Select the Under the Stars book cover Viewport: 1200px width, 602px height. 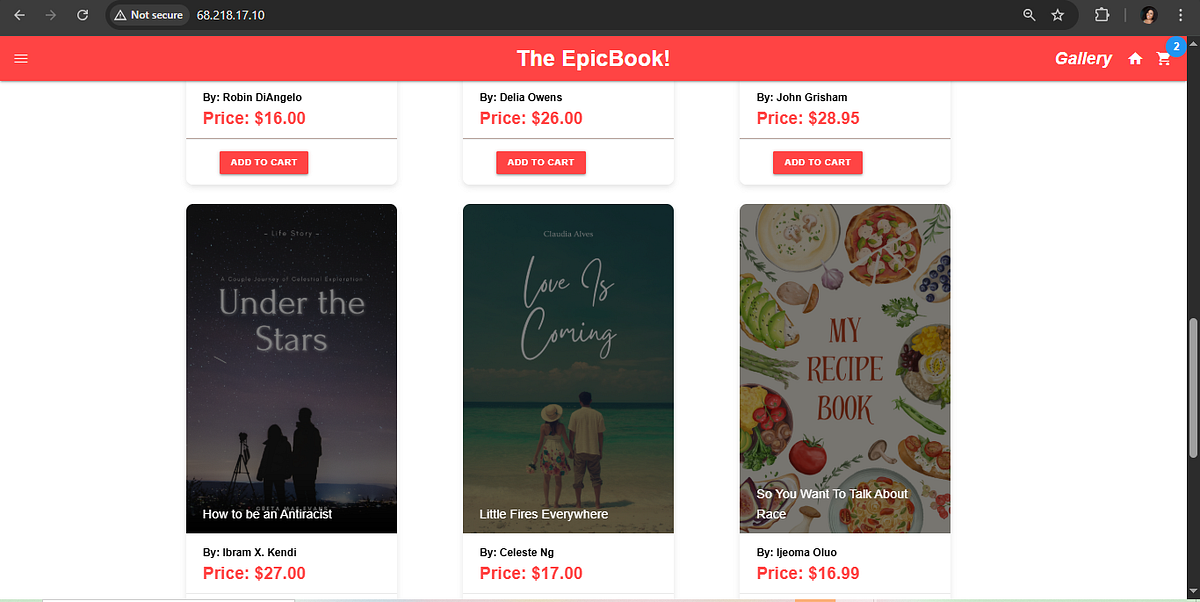tap(291, 368)
